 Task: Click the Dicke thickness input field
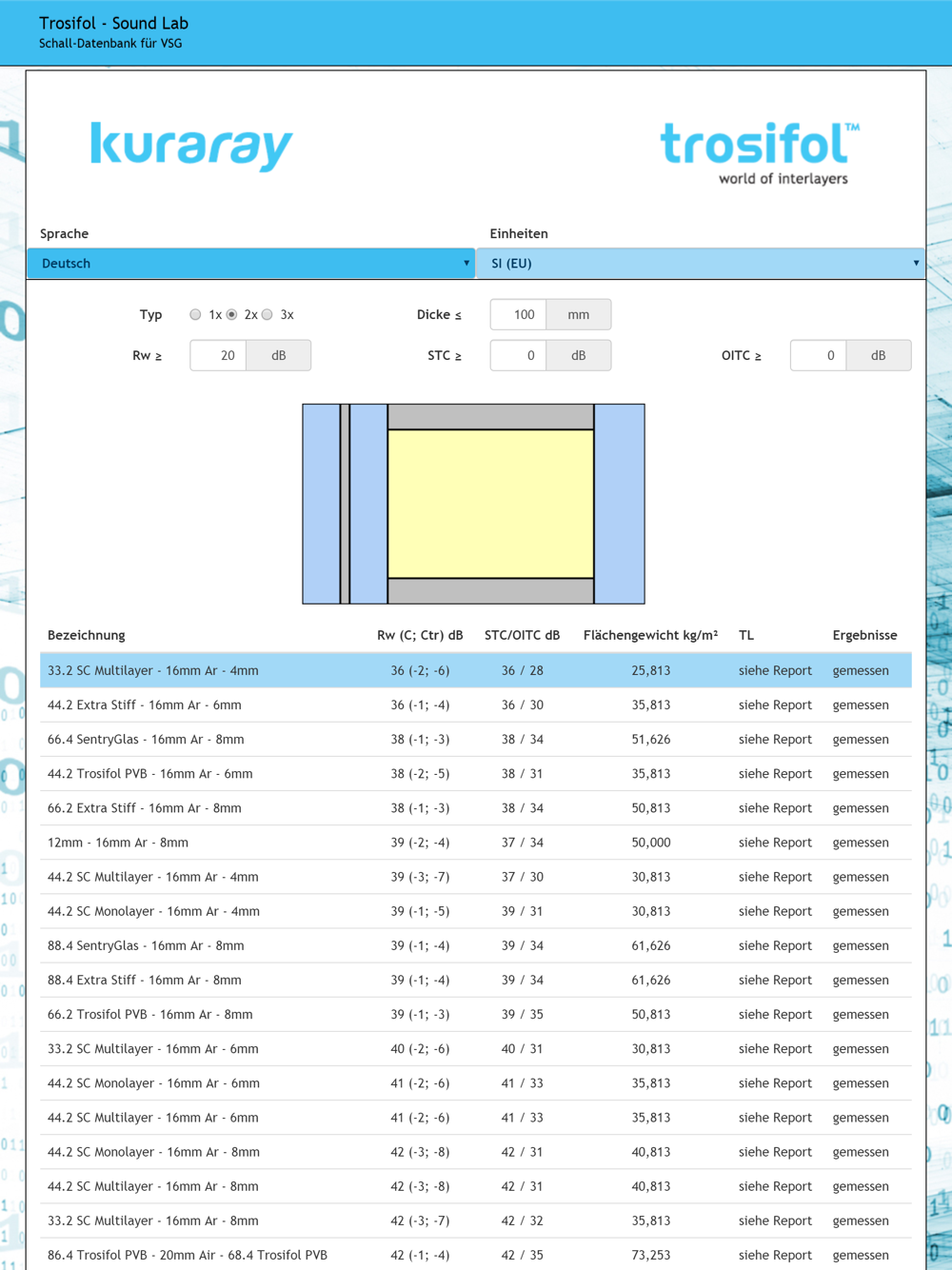pos(519,314)
